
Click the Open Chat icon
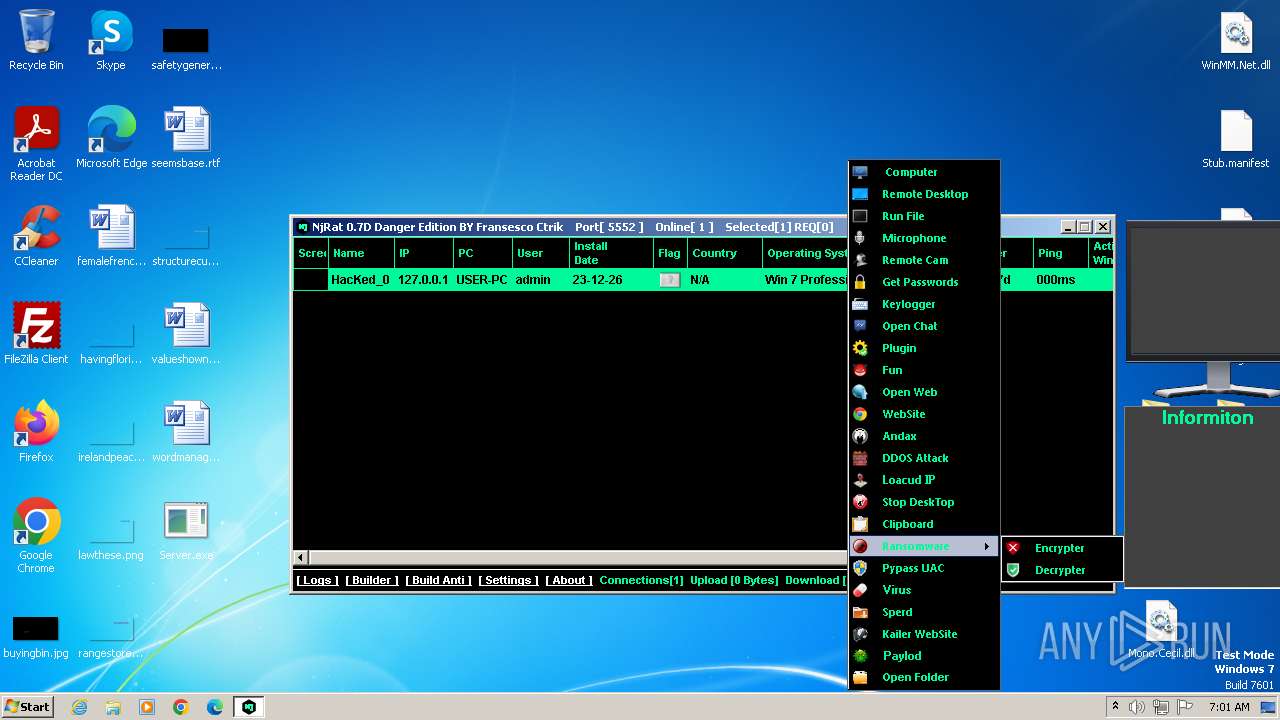click(x=860, y=326)
